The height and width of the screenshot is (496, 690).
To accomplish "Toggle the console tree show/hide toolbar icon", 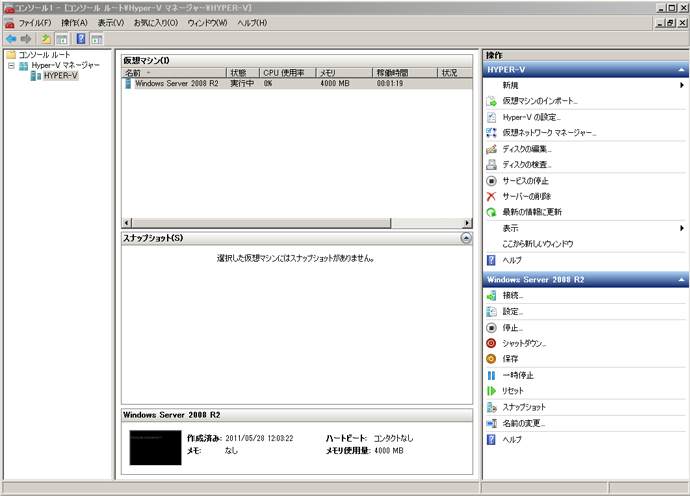I will [x=62, y=39].
